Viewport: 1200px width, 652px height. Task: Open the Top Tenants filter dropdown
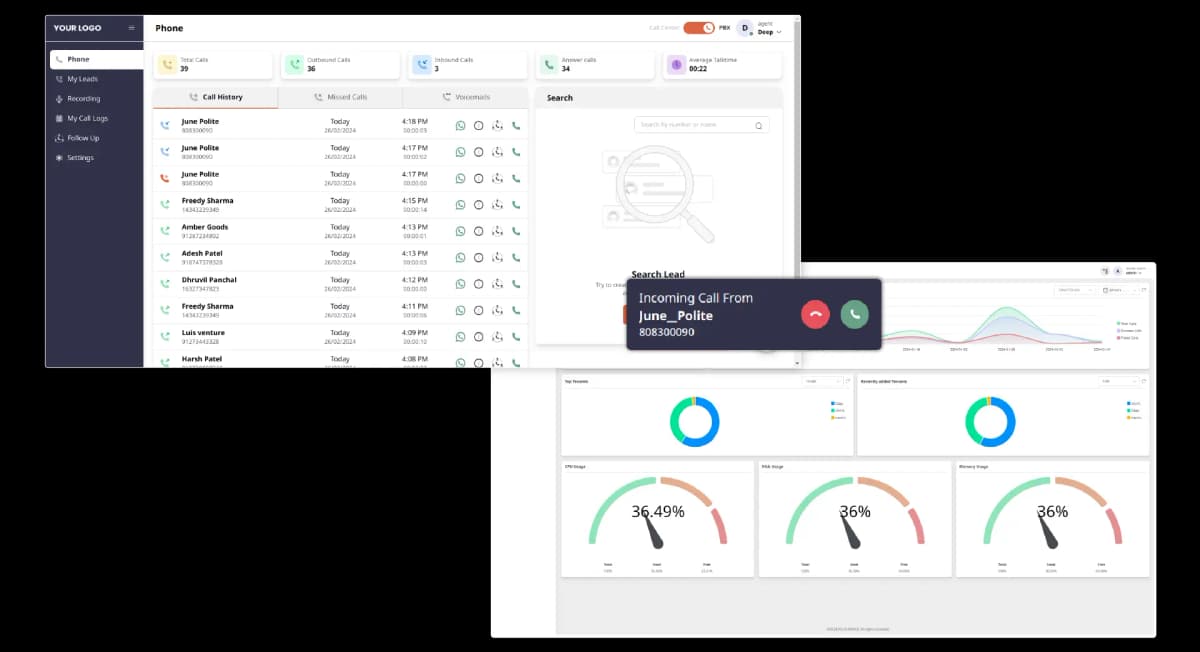823,381
